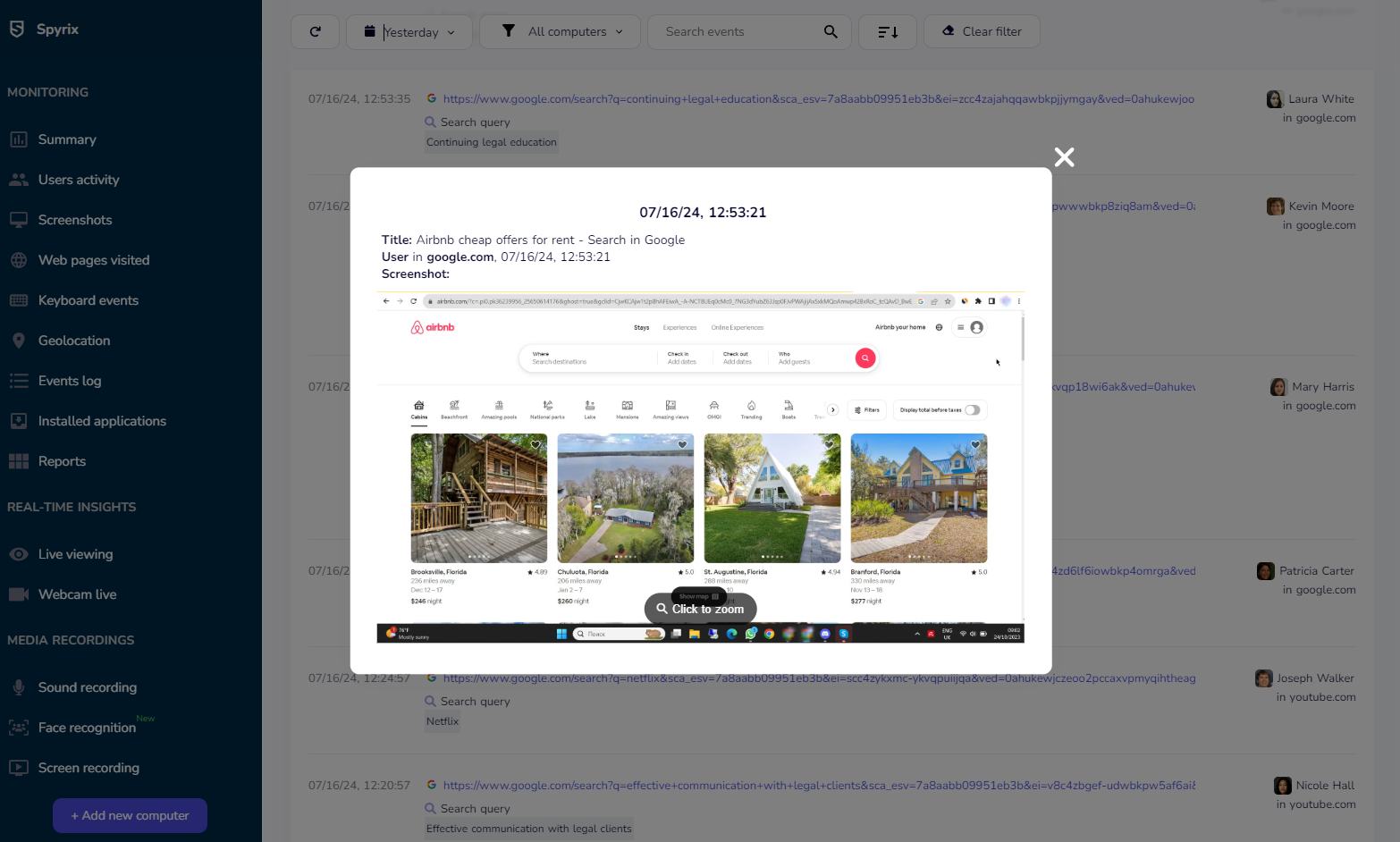Click Kevin Moore user avatar
The width and height of the screenshot is (1400, 842).
coord(1275,206)
